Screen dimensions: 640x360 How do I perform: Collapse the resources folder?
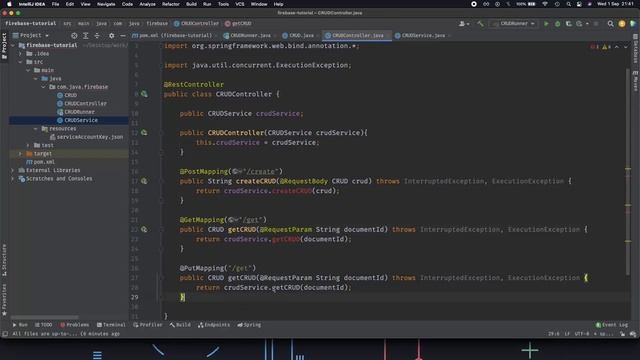(x=36, y=129)
